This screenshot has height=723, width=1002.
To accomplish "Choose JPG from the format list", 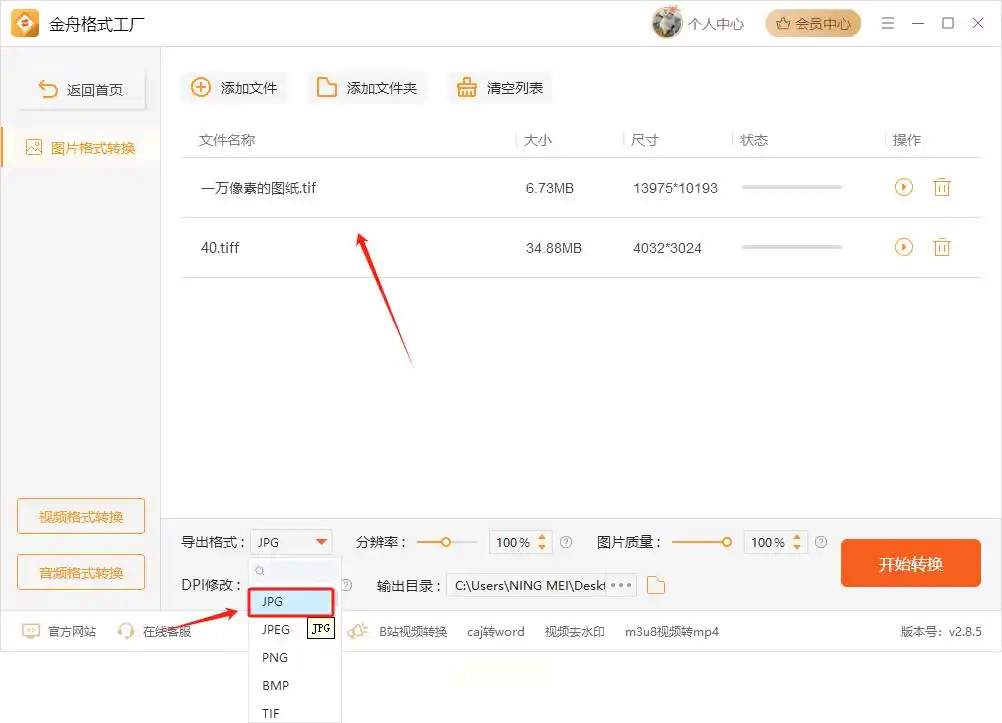I will click(x=291, y=602).
